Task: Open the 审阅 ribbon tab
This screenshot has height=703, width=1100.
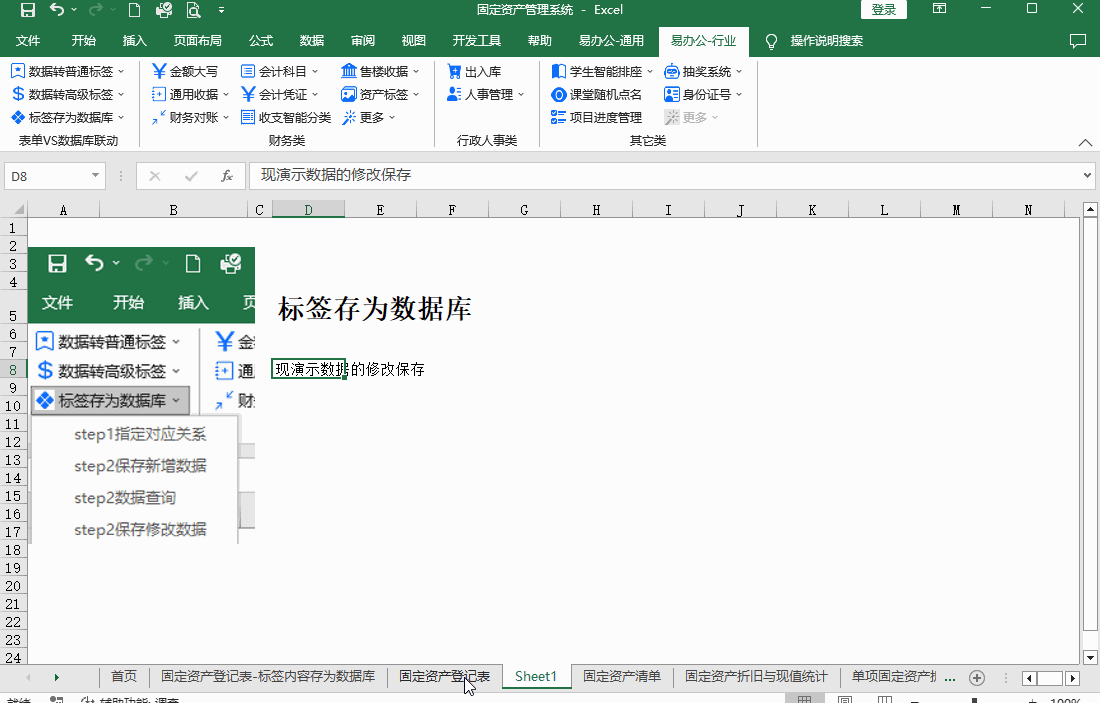Action: coord(363,41)
